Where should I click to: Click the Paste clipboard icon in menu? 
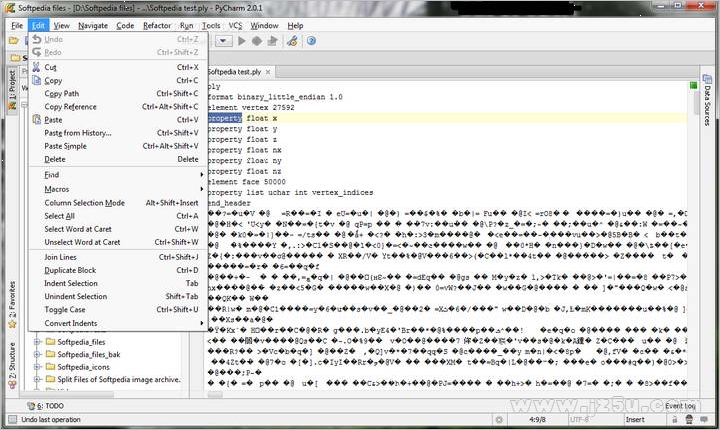coord(36,119)
